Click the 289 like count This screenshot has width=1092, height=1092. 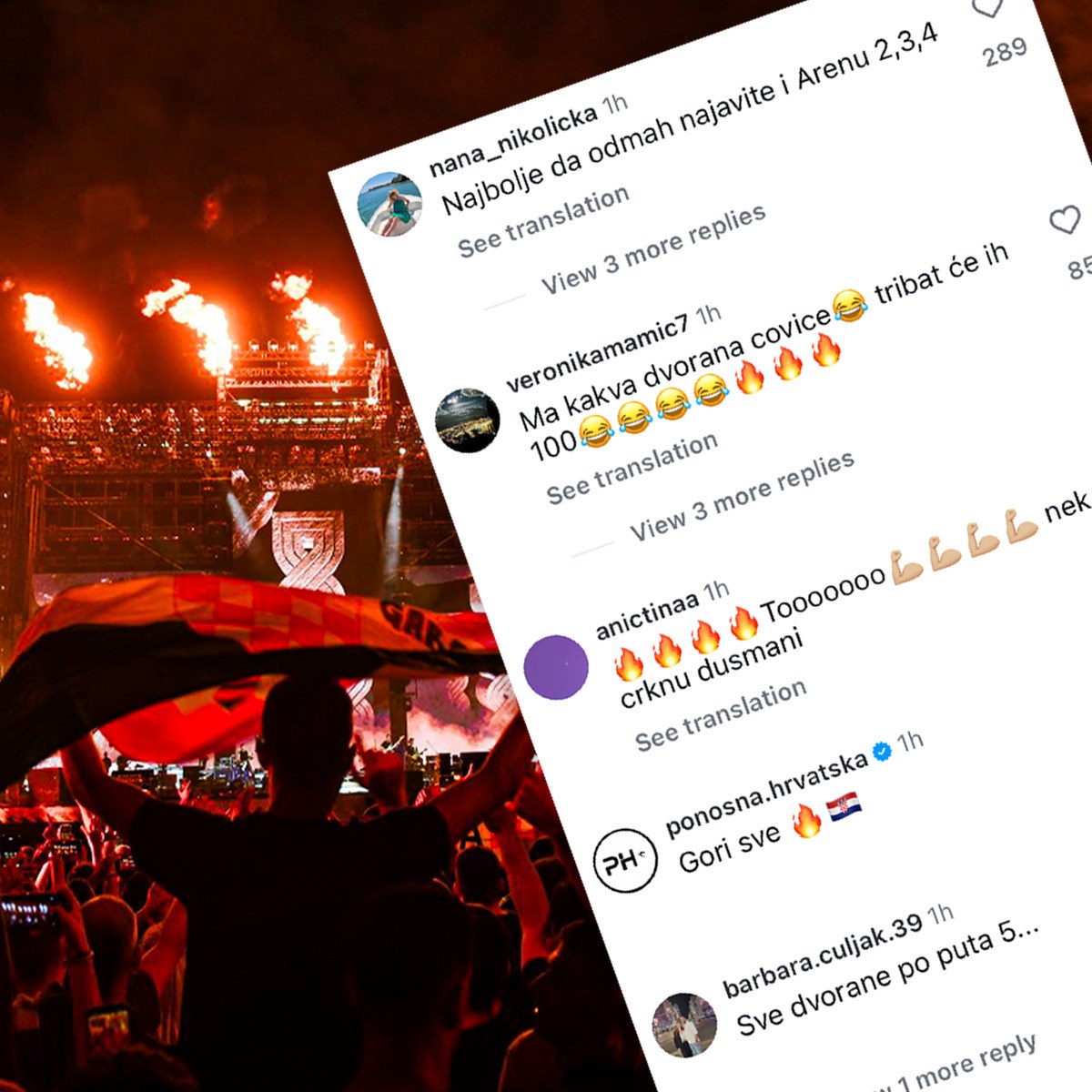coord(1006,52)
